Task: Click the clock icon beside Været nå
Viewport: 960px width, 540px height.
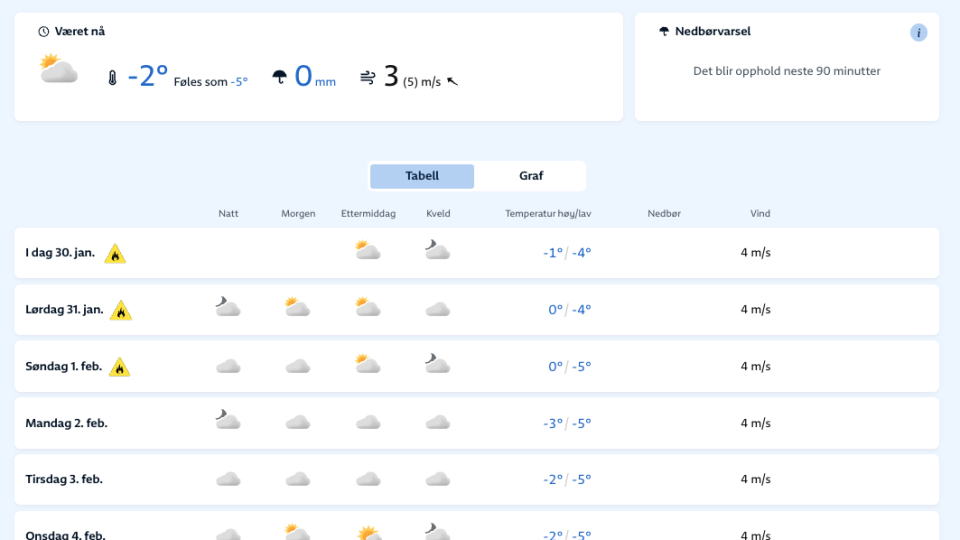Action: pos(44,32)
